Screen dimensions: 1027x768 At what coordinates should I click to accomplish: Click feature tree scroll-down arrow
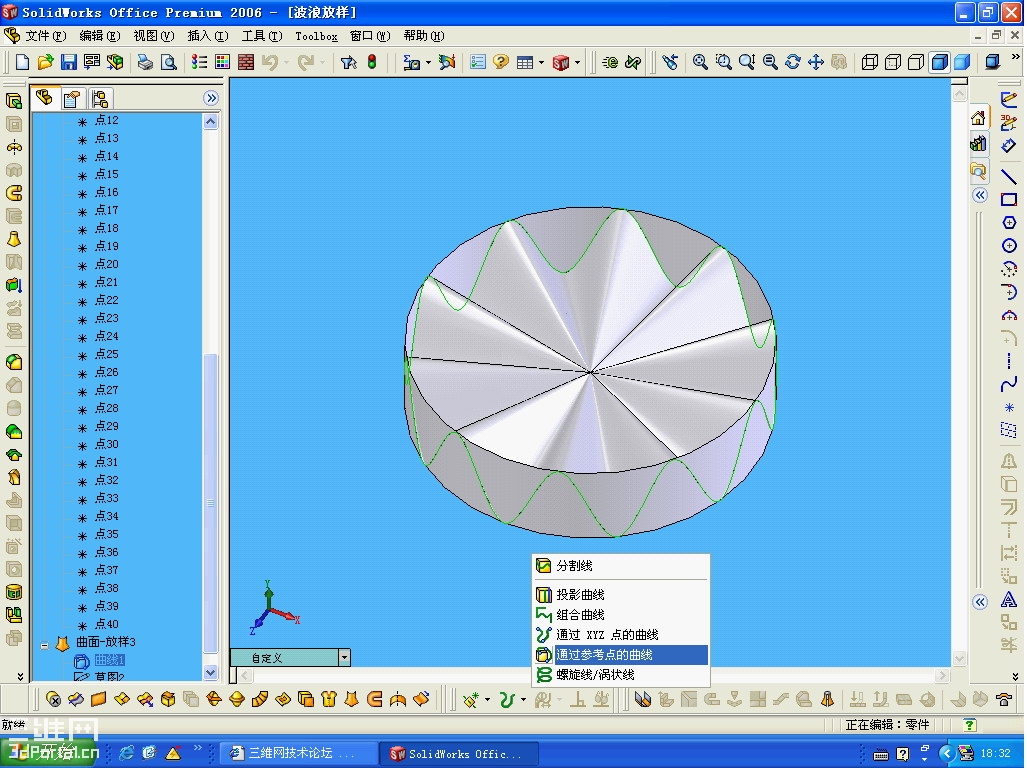[210, 672]
